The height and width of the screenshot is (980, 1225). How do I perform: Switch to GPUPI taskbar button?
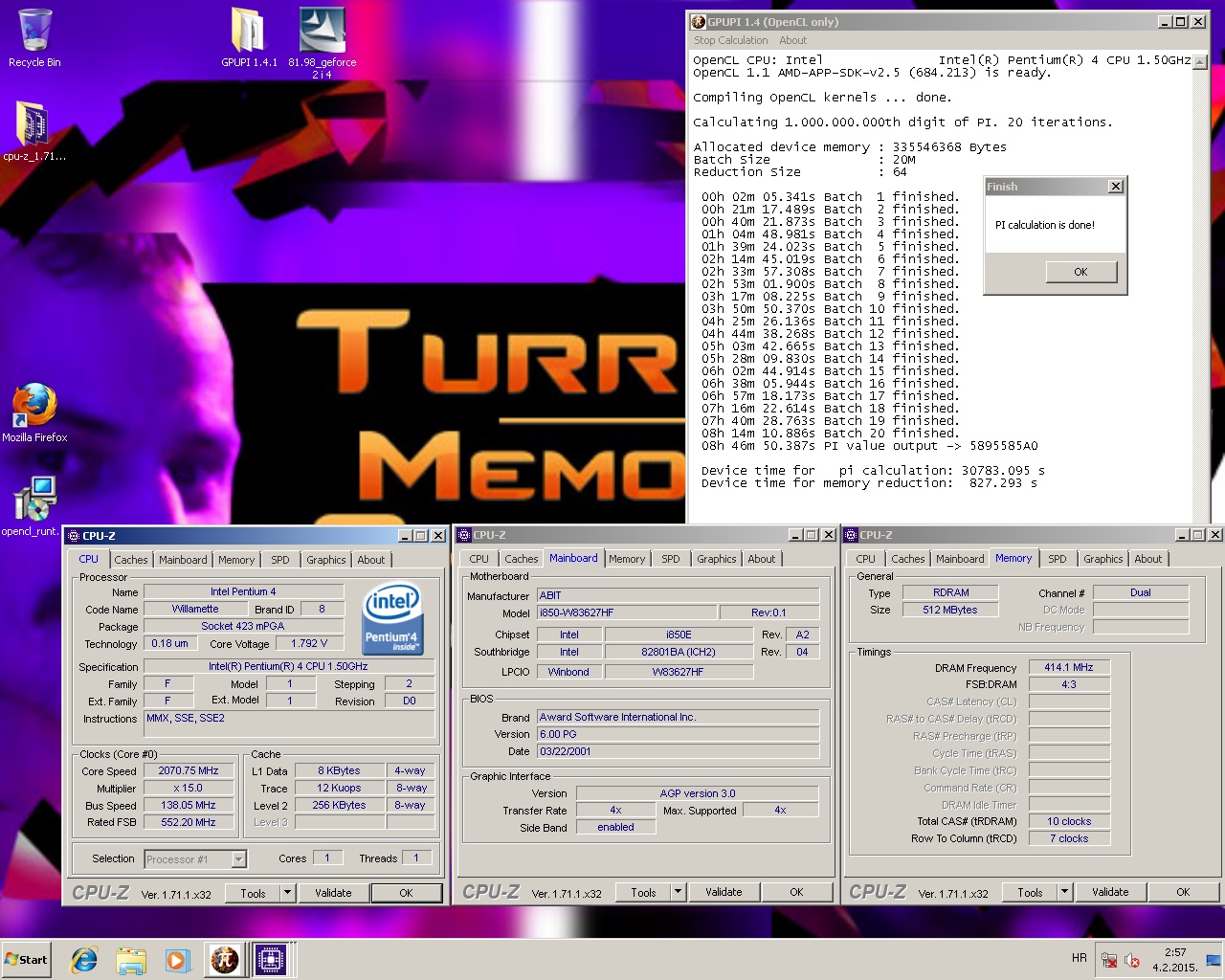(225, 960)
